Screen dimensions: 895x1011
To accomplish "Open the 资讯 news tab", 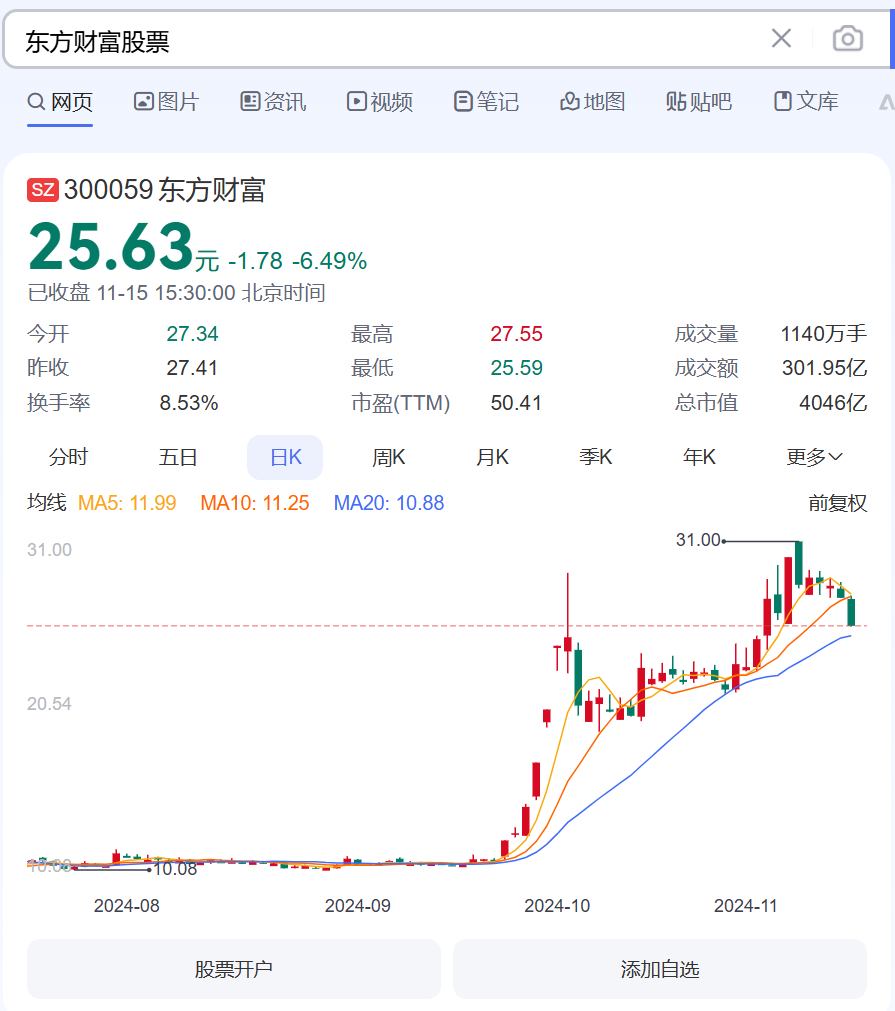I will click(273, 102).
